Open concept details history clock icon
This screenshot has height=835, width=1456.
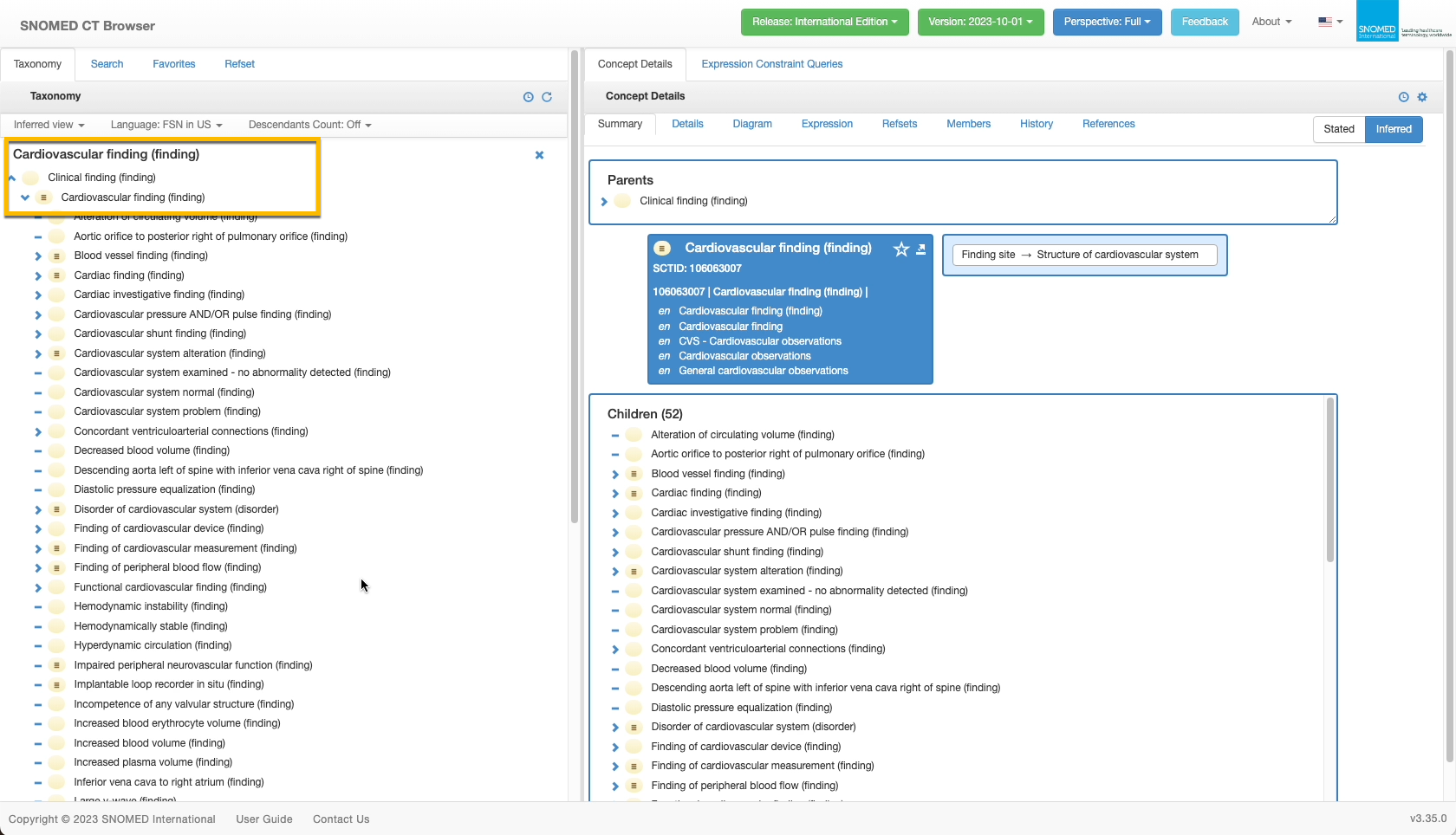(1403, 97)
